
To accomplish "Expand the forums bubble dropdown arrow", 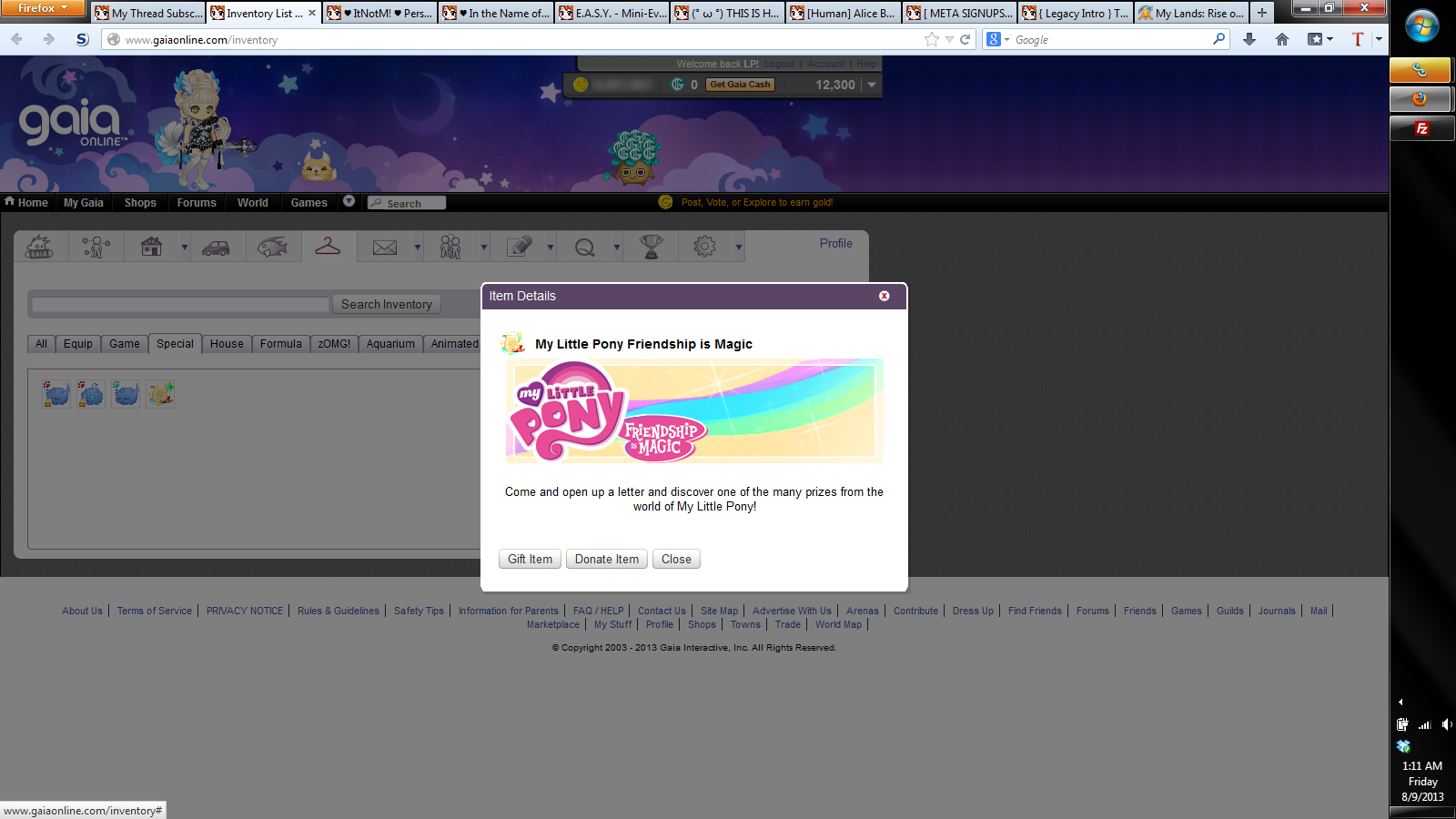I will [x=617, y=248].
